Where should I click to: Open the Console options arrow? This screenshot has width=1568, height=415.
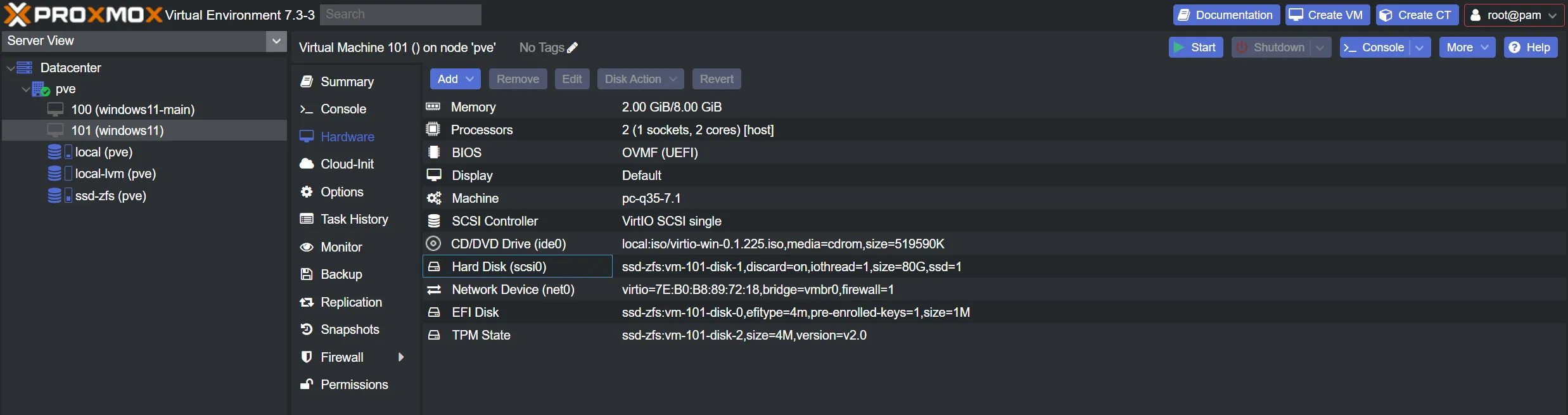[1420, 48]
